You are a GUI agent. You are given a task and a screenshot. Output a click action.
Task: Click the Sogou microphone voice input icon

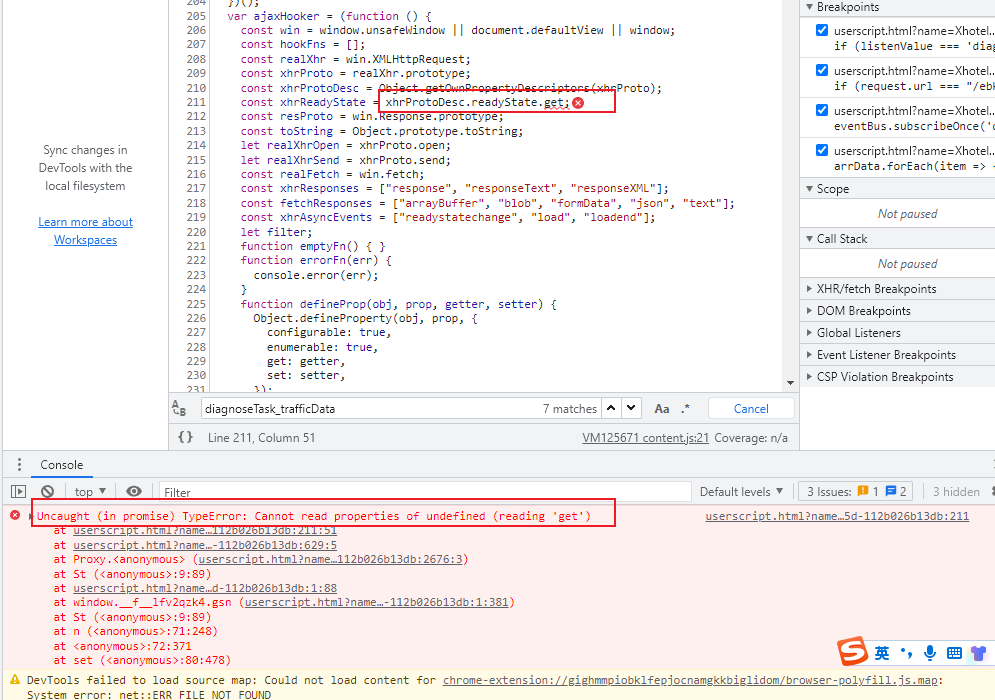(930, 653)
